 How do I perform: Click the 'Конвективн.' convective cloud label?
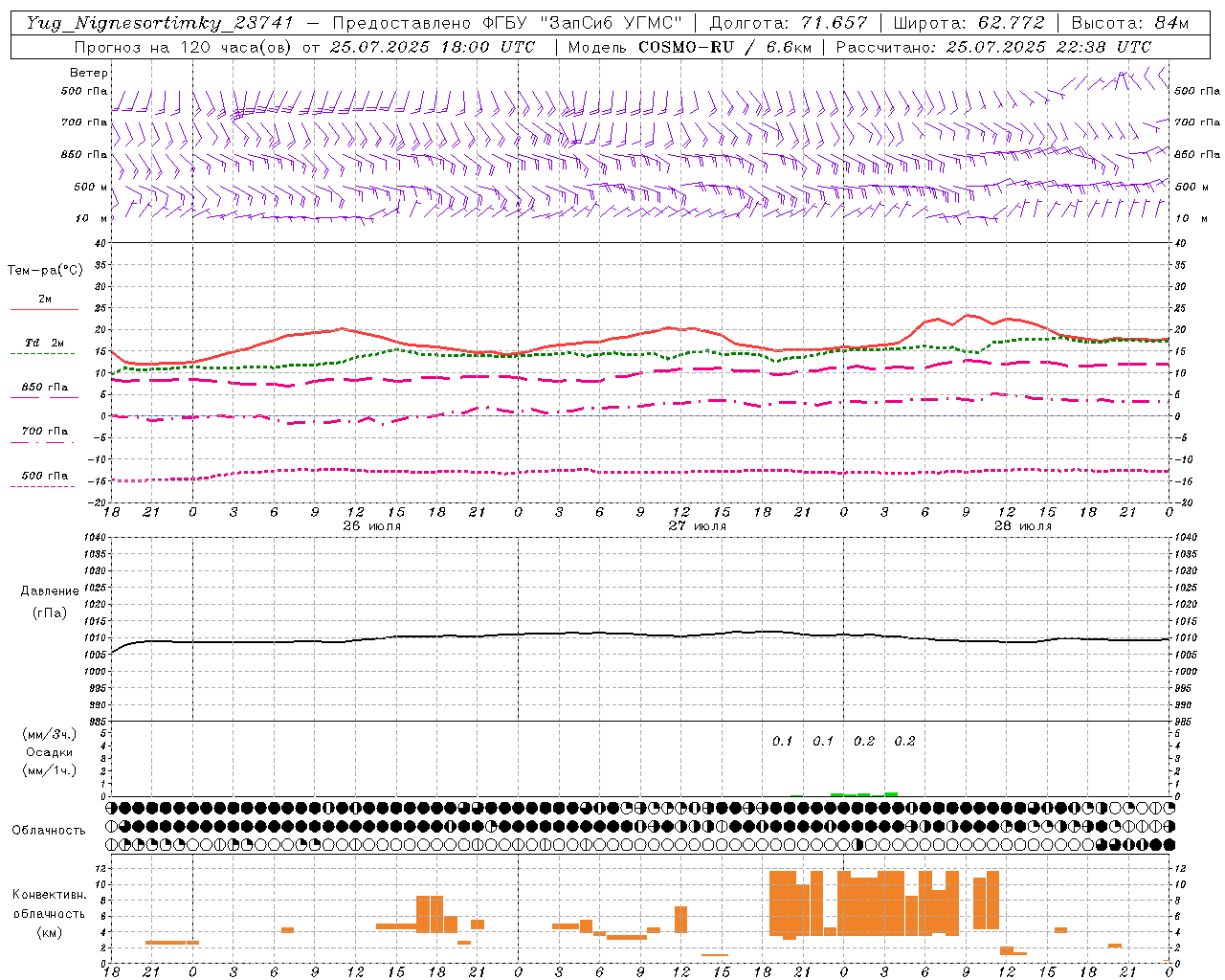tap(49, 895)
